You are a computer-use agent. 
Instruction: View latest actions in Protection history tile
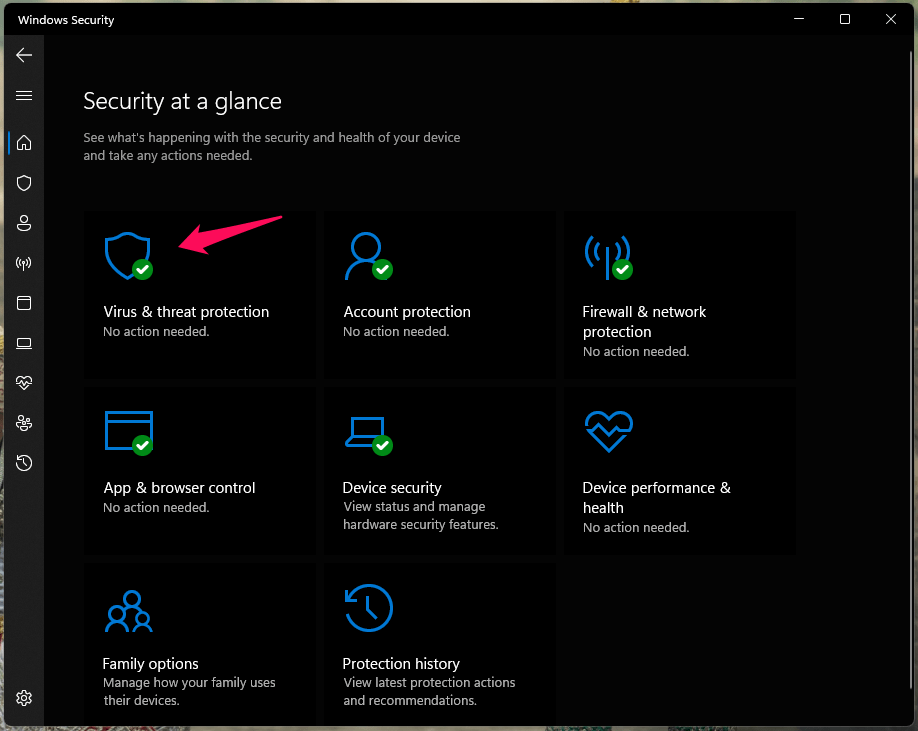coord(439,645)
